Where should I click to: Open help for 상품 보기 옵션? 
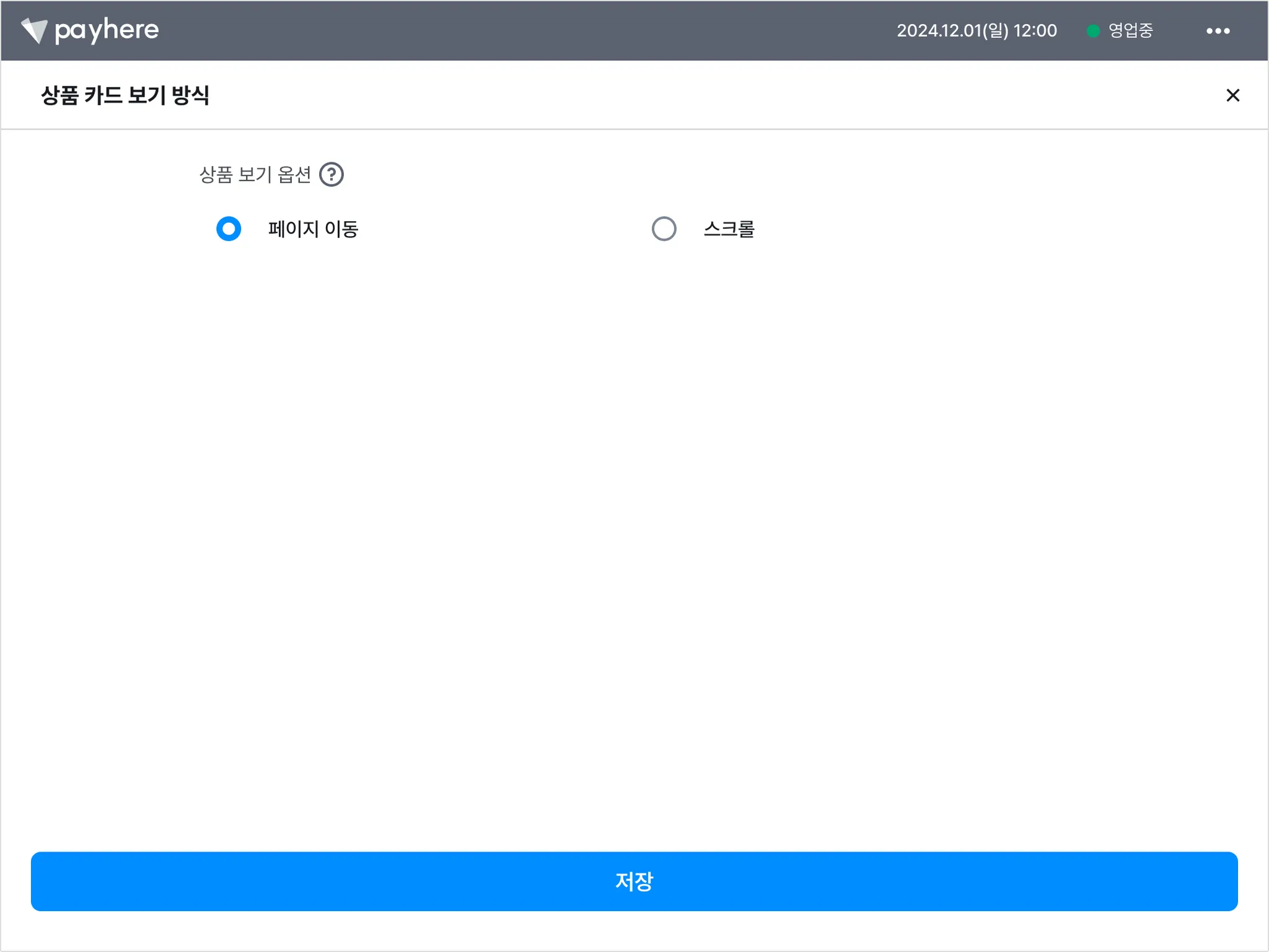click(332, 175)
